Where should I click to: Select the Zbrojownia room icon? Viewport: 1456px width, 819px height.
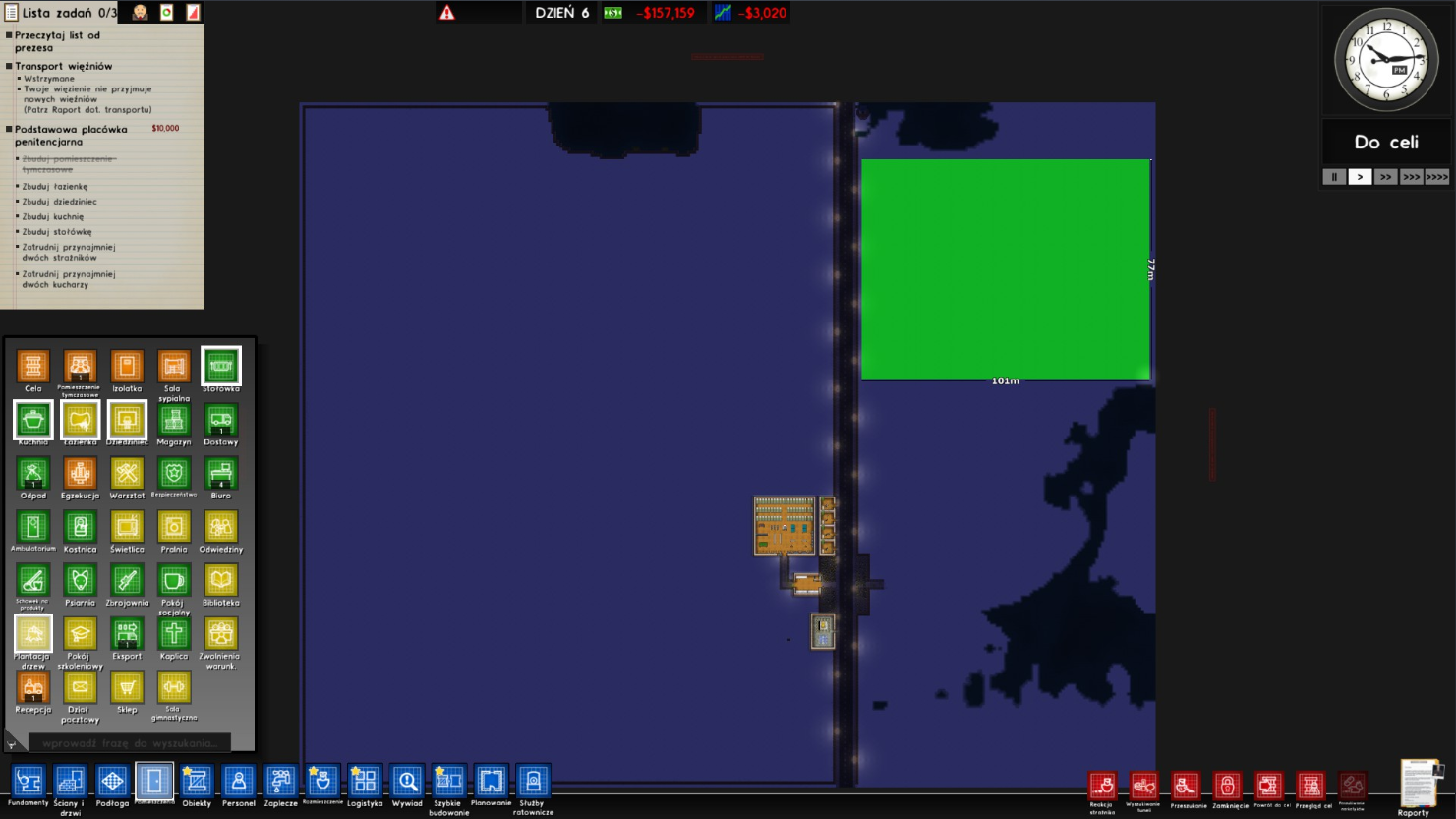(127, 580)
